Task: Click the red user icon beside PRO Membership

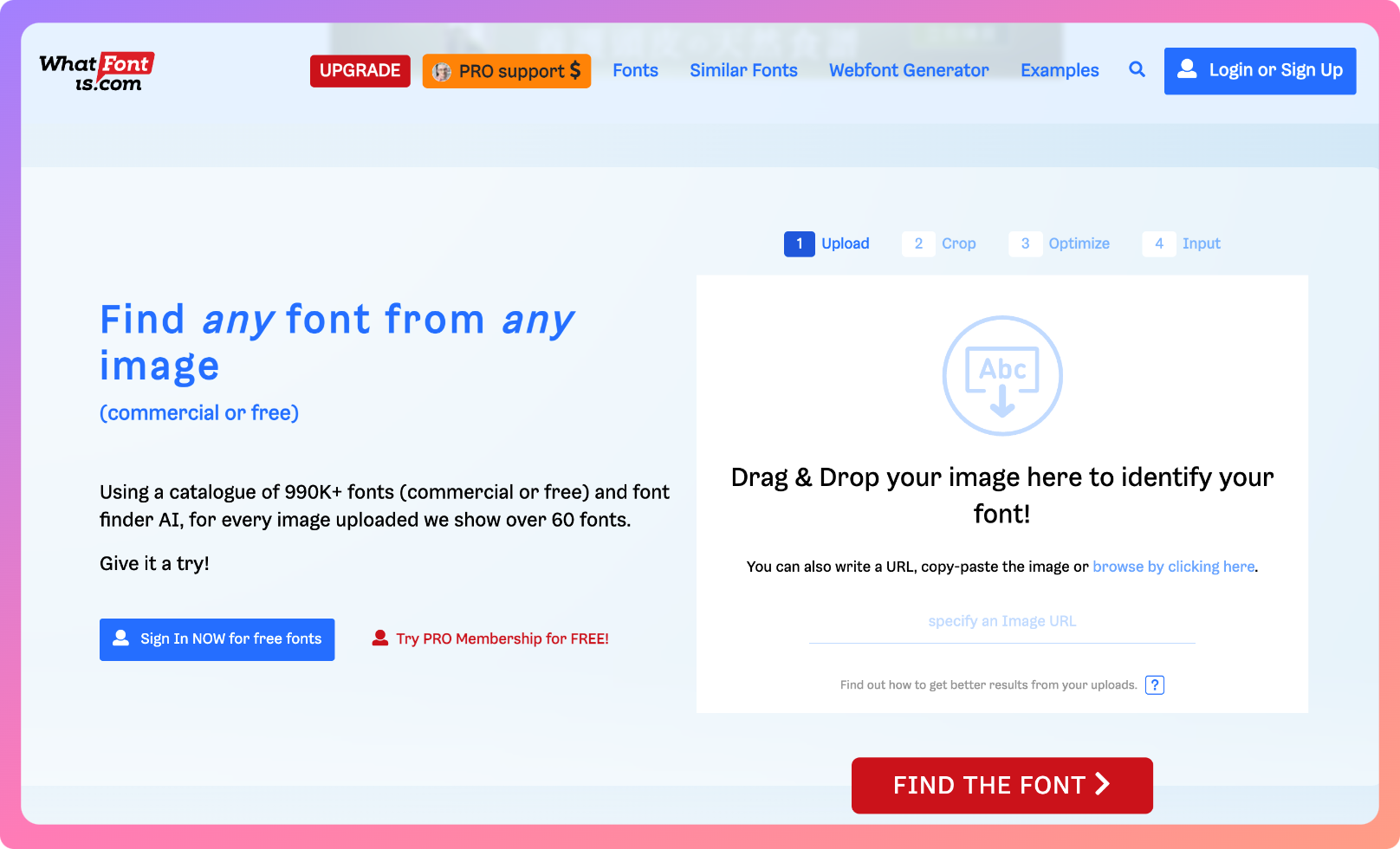Action: (x=379, y=638)
